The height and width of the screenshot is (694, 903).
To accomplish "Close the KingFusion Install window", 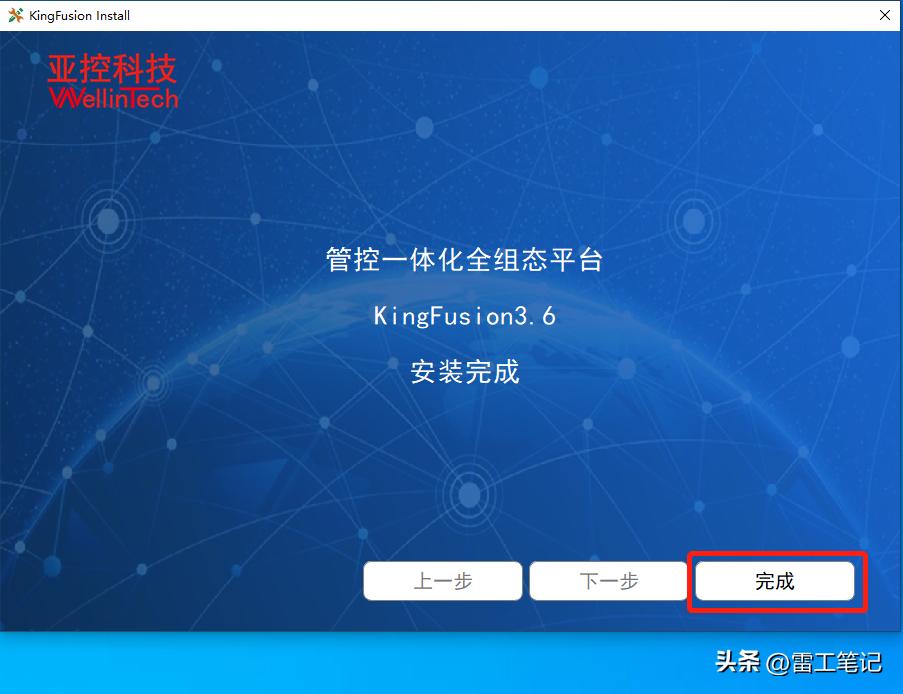I will [x=884, y=15].
